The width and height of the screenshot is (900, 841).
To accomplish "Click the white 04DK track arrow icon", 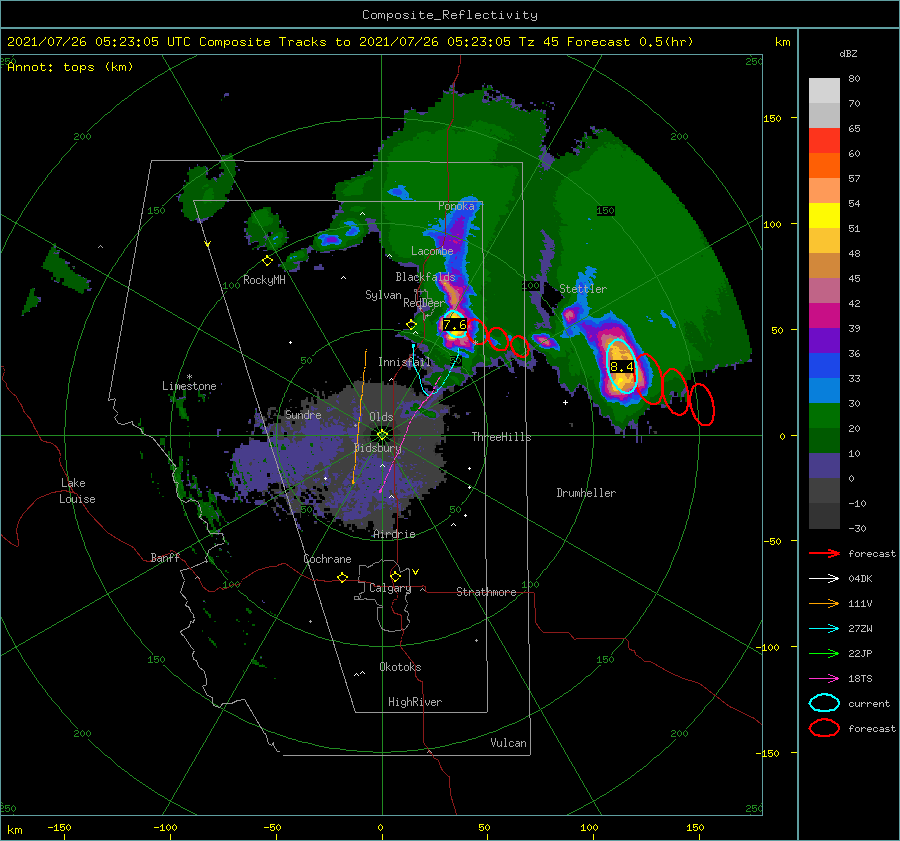I will (824, 578).
